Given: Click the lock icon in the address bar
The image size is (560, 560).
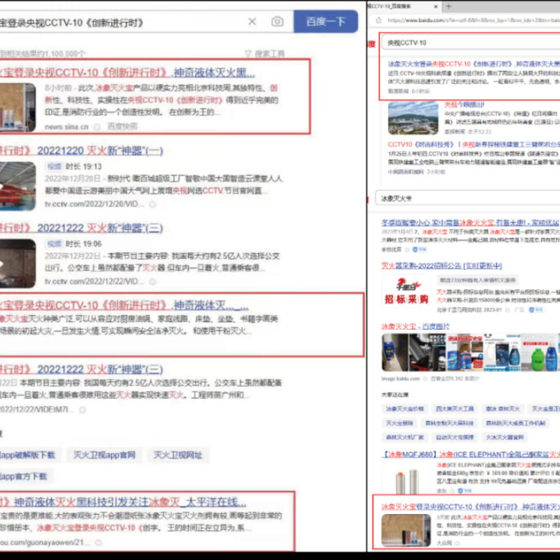Looking at the screenshot, I should point(379,20).
